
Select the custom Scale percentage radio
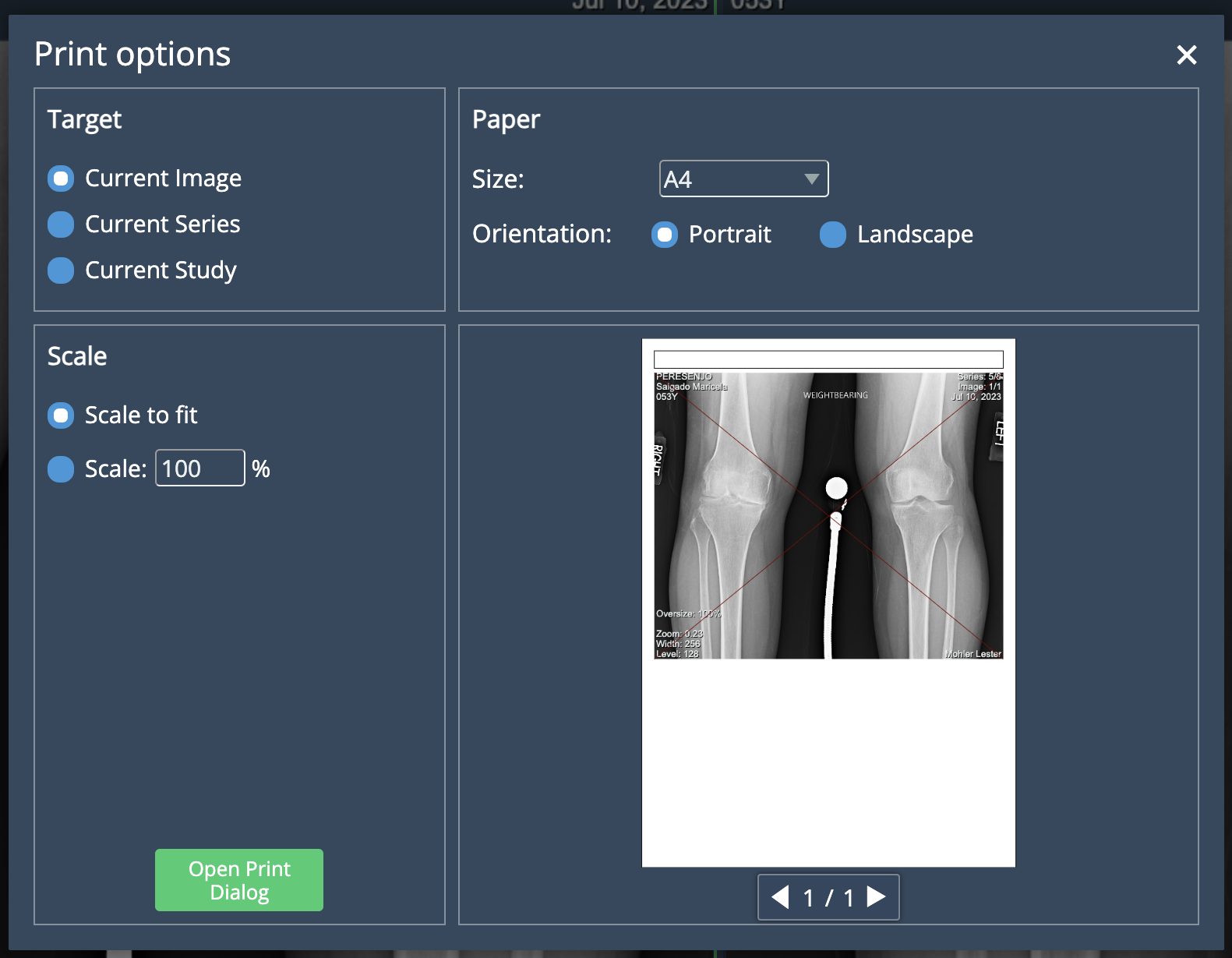pyautogui.click(x=61, y=469)
